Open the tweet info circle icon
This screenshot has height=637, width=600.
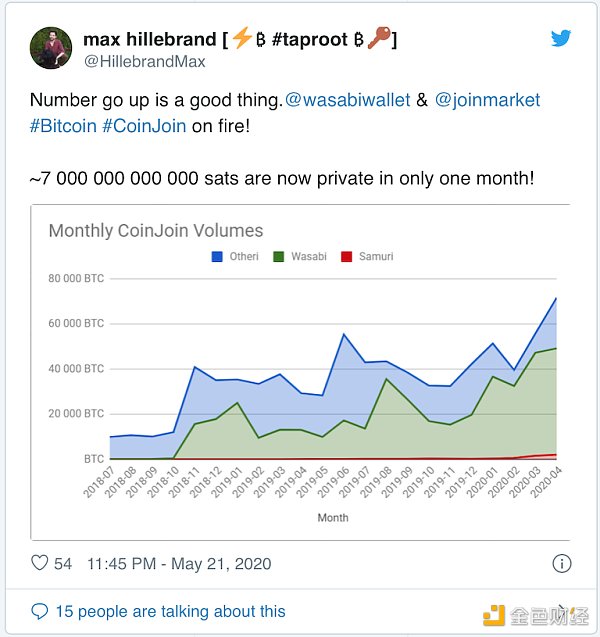coord(561,563)
